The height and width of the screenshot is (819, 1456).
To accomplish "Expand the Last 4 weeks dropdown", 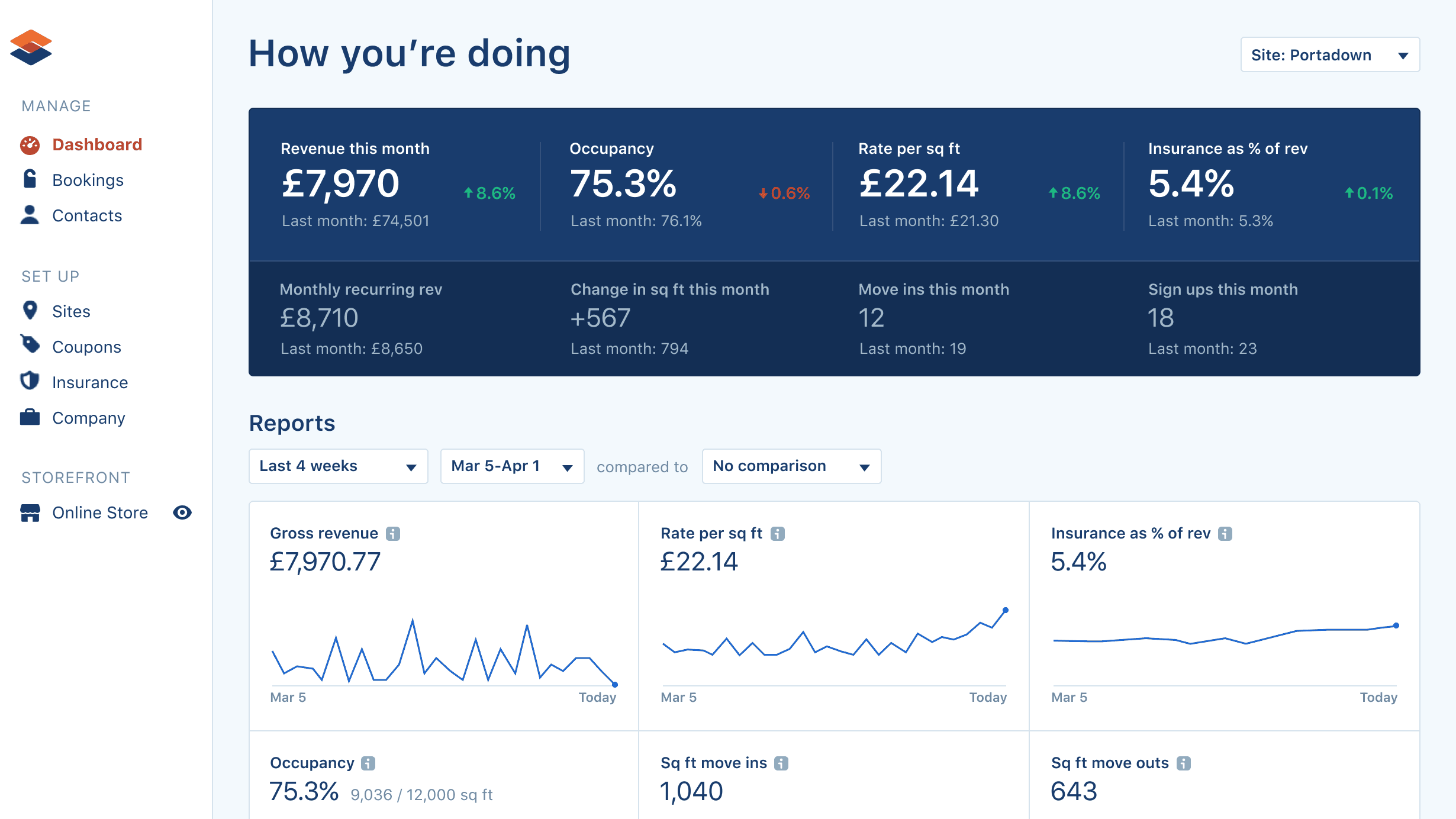I will [338, 466].
